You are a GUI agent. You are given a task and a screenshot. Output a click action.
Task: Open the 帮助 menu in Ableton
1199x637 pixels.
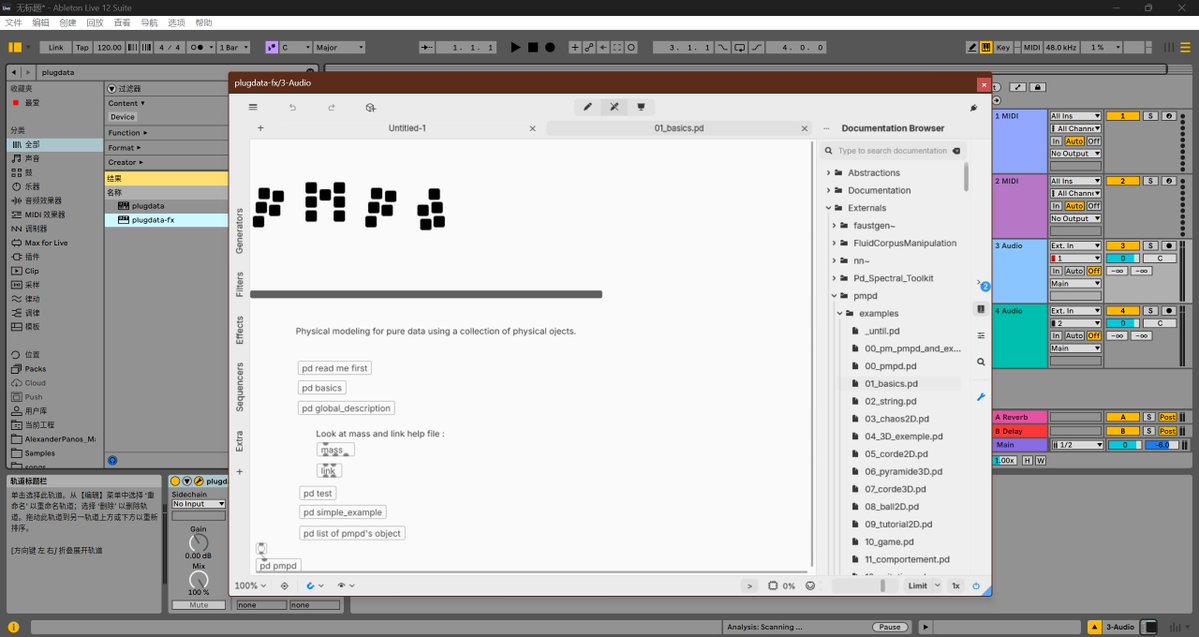(203, 23)
